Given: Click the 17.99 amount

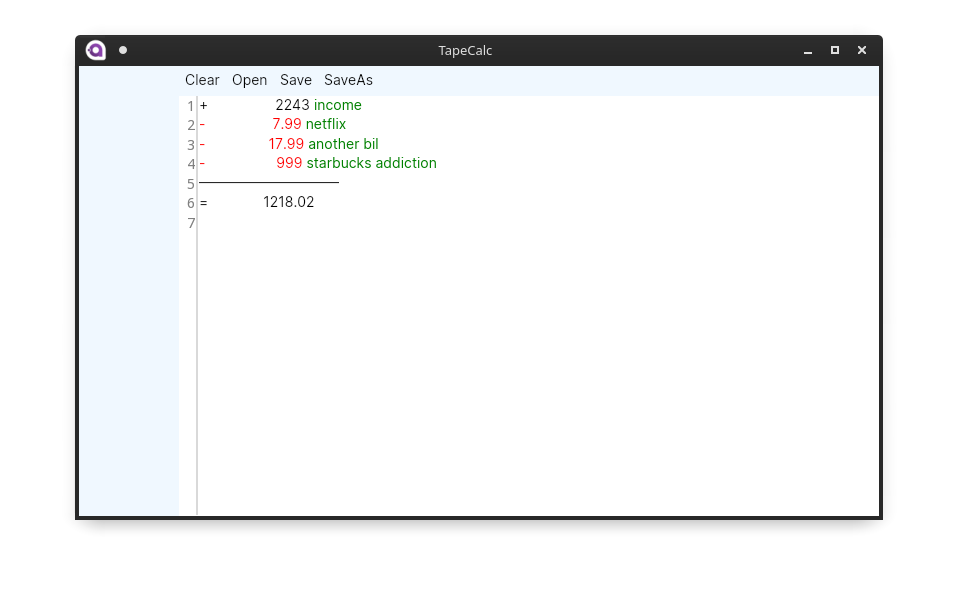Looking at the screenshot, I should pos(286,144).
